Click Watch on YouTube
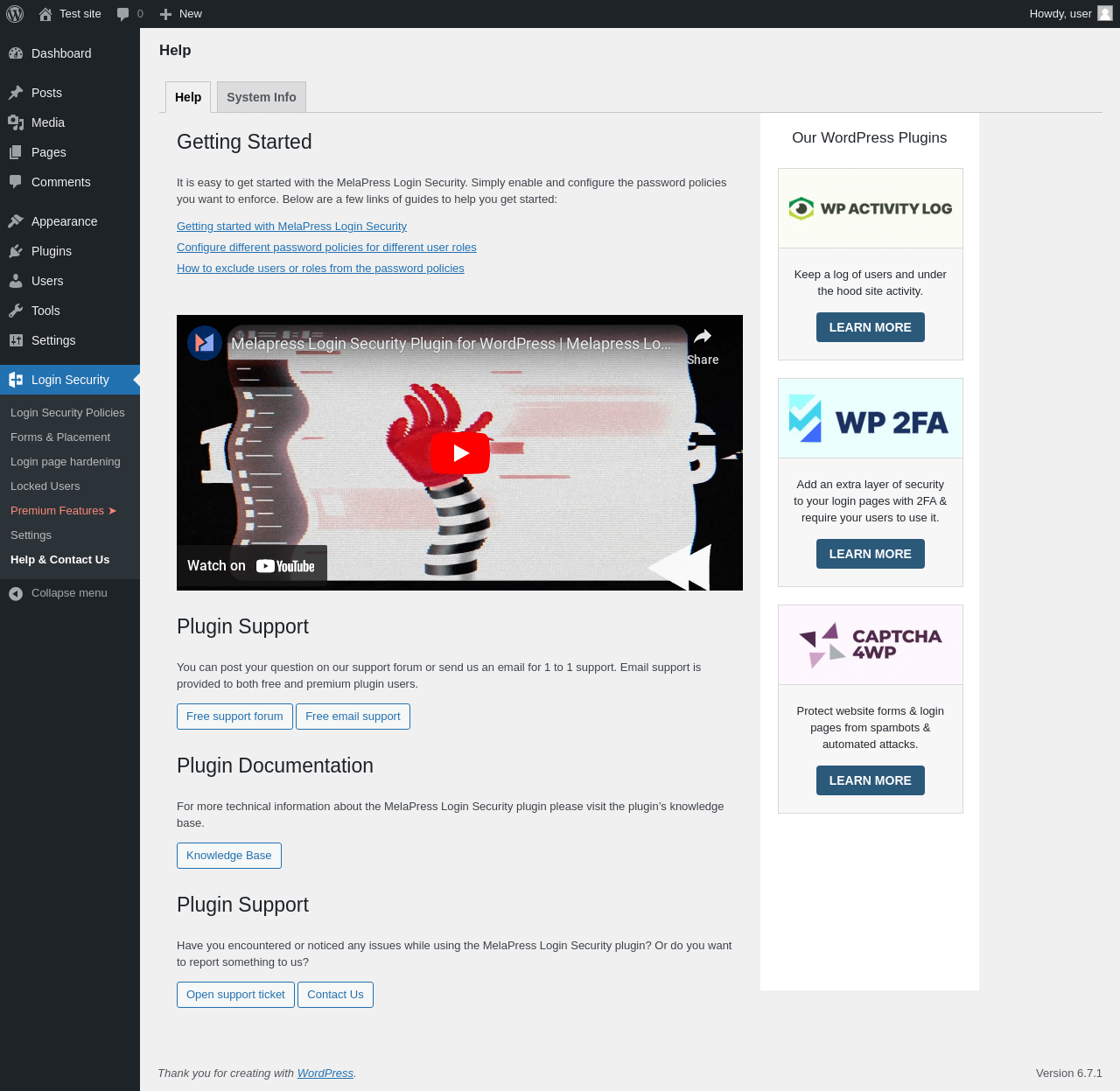 [x=252, y=566]
